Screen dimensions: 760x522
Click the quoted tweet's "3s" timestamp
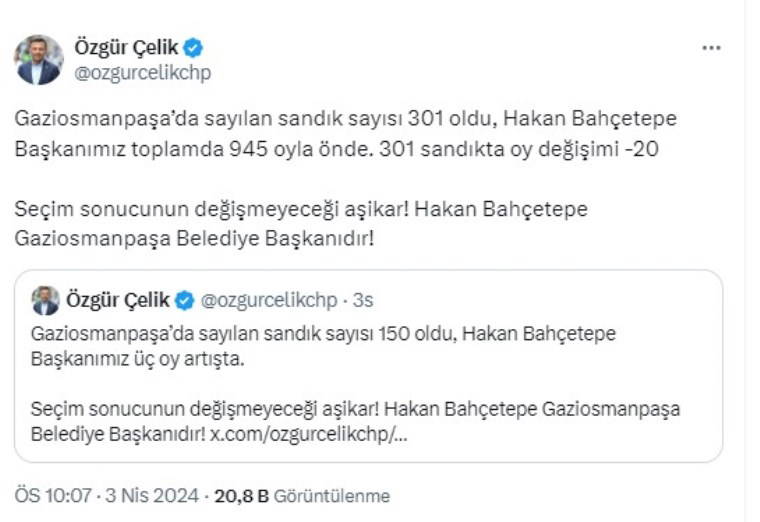(364, 300)
